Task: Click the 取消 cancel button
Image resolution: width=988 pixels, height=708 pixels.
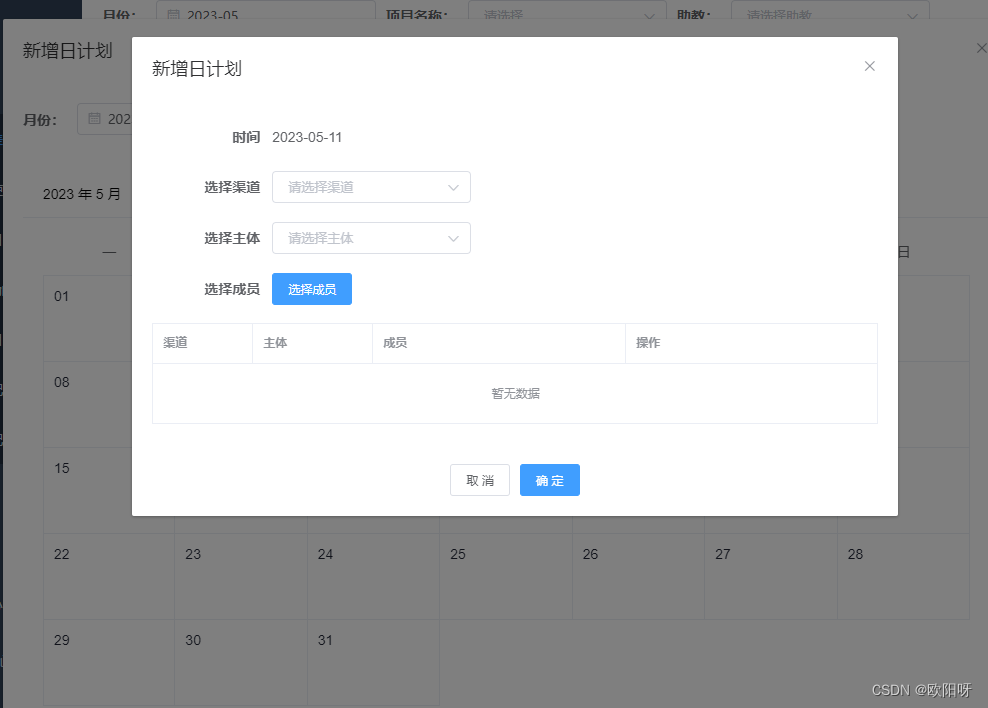Action: 479,480
